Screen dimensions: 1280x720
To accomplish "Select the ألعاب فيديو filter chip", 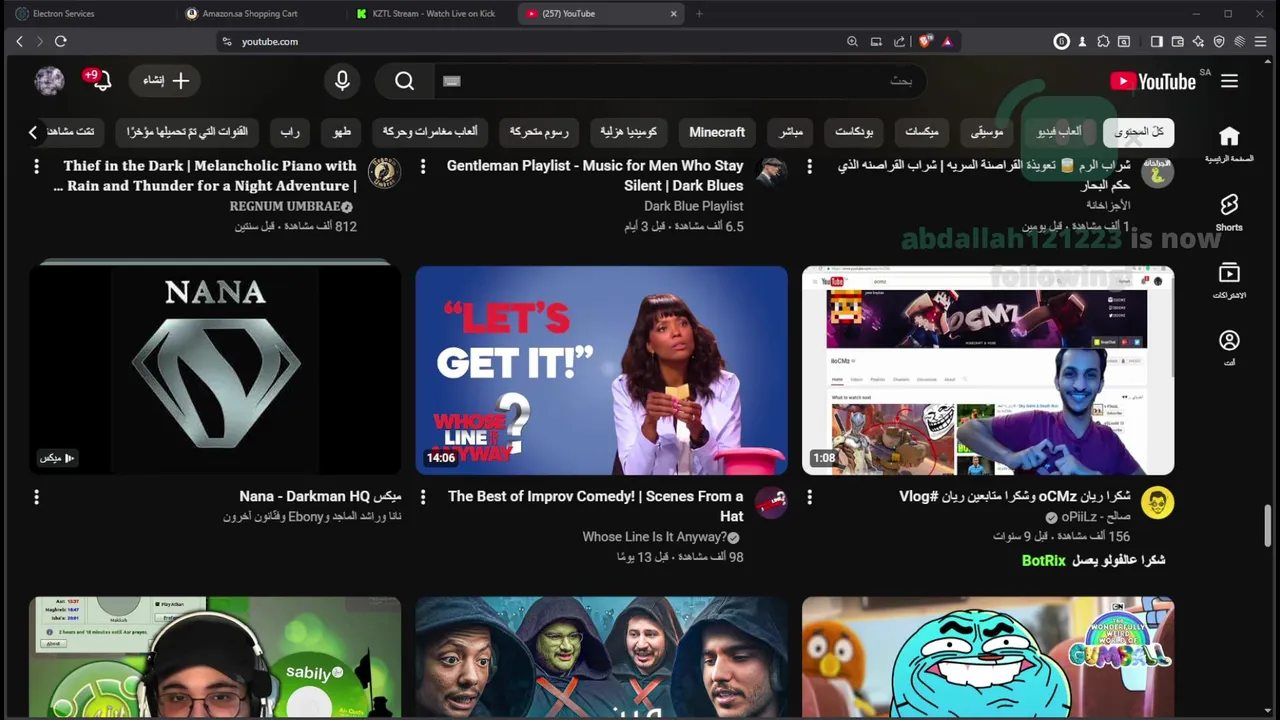I will (1059, 132).
